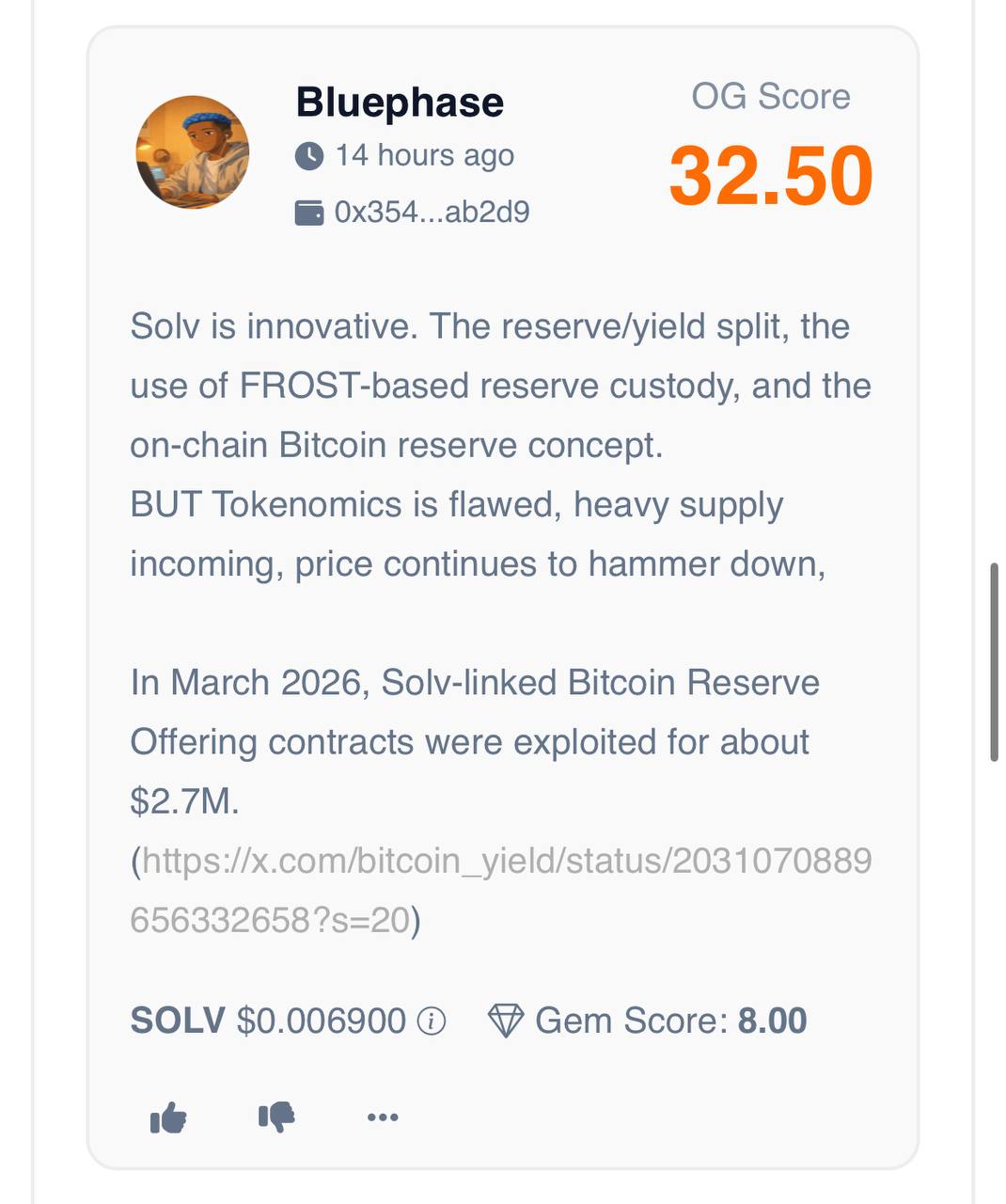This screenshot has width=1006, height=1204.
Task: Click the orange 32.50 score value
Action: [771, 176]
